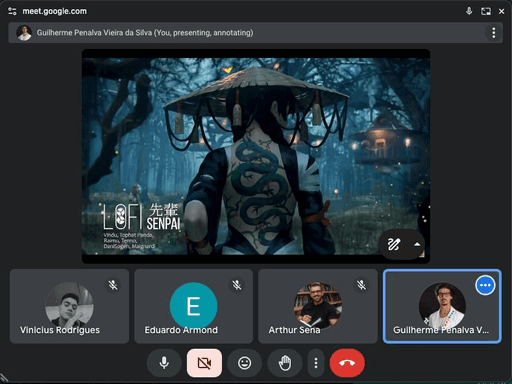
Task: Select the Vinicius Rodrigues participant tile
Action: pyautogui.click(x=69, y=306)
